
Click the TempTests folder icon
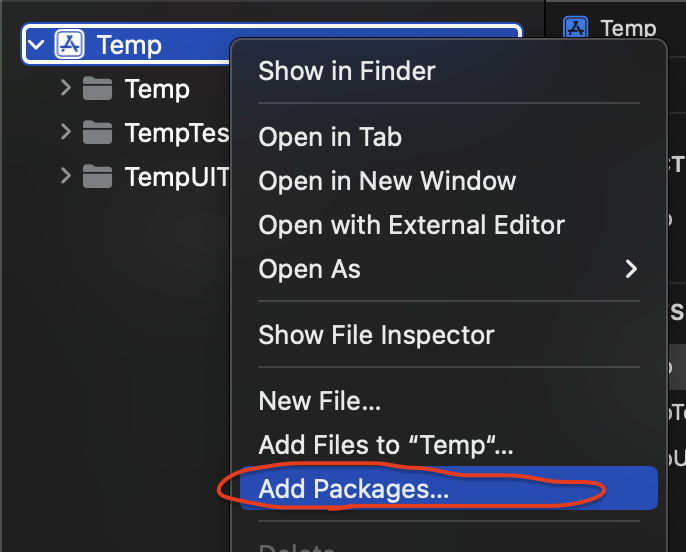[97, 133]
